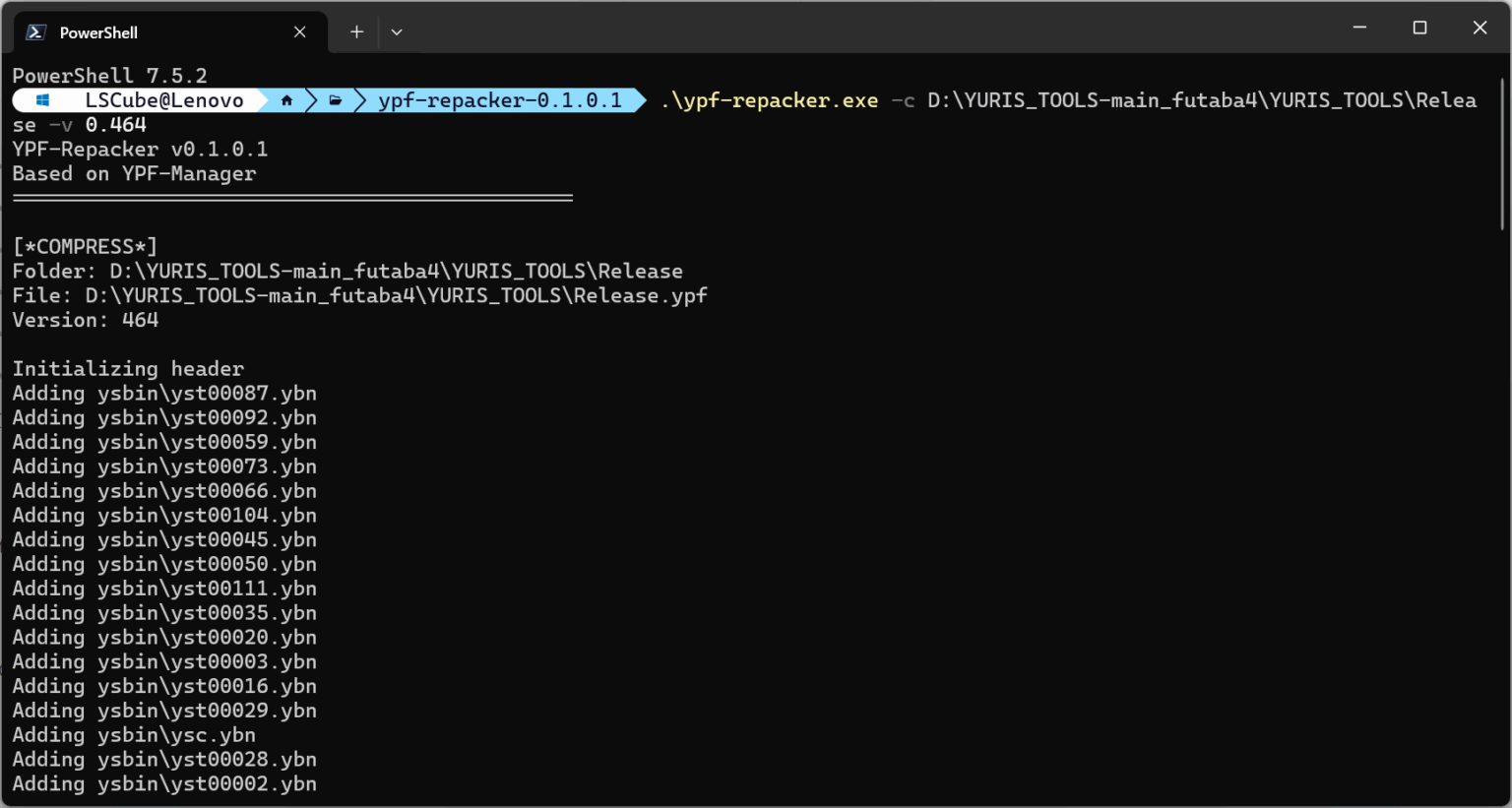Minimize the terminal window
The image size is (1512, 808).
pyautogui.click(x=1359, y=28)
